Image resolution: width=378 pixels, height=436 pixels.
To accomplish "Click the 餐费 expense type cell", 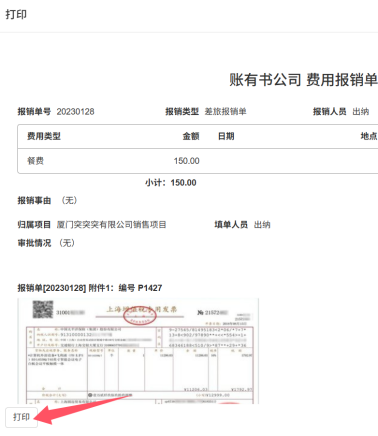I will (35, 161).
